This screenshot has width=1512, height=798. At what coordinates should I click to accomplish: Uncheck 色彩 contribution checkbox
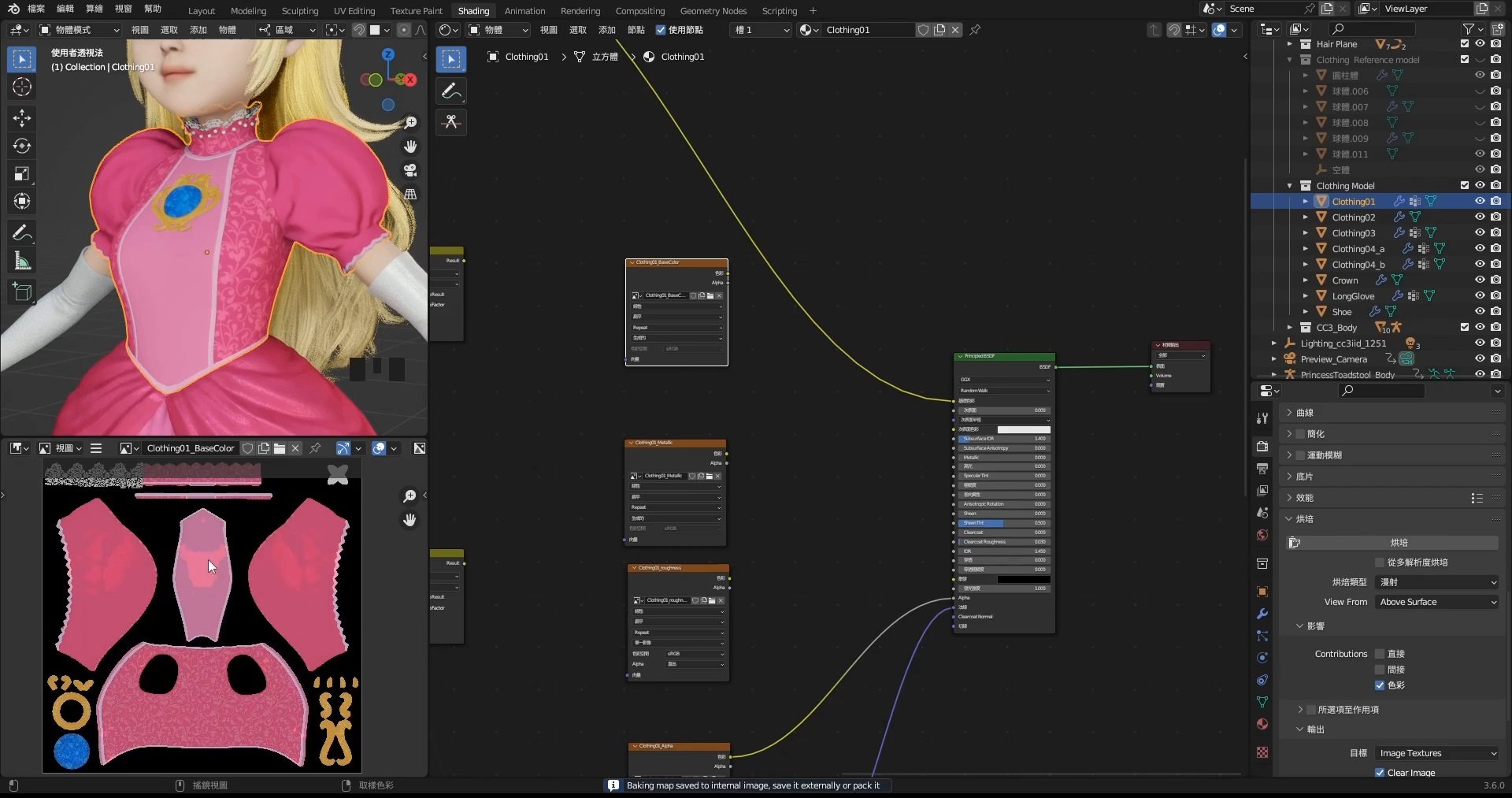point(1380,685)
